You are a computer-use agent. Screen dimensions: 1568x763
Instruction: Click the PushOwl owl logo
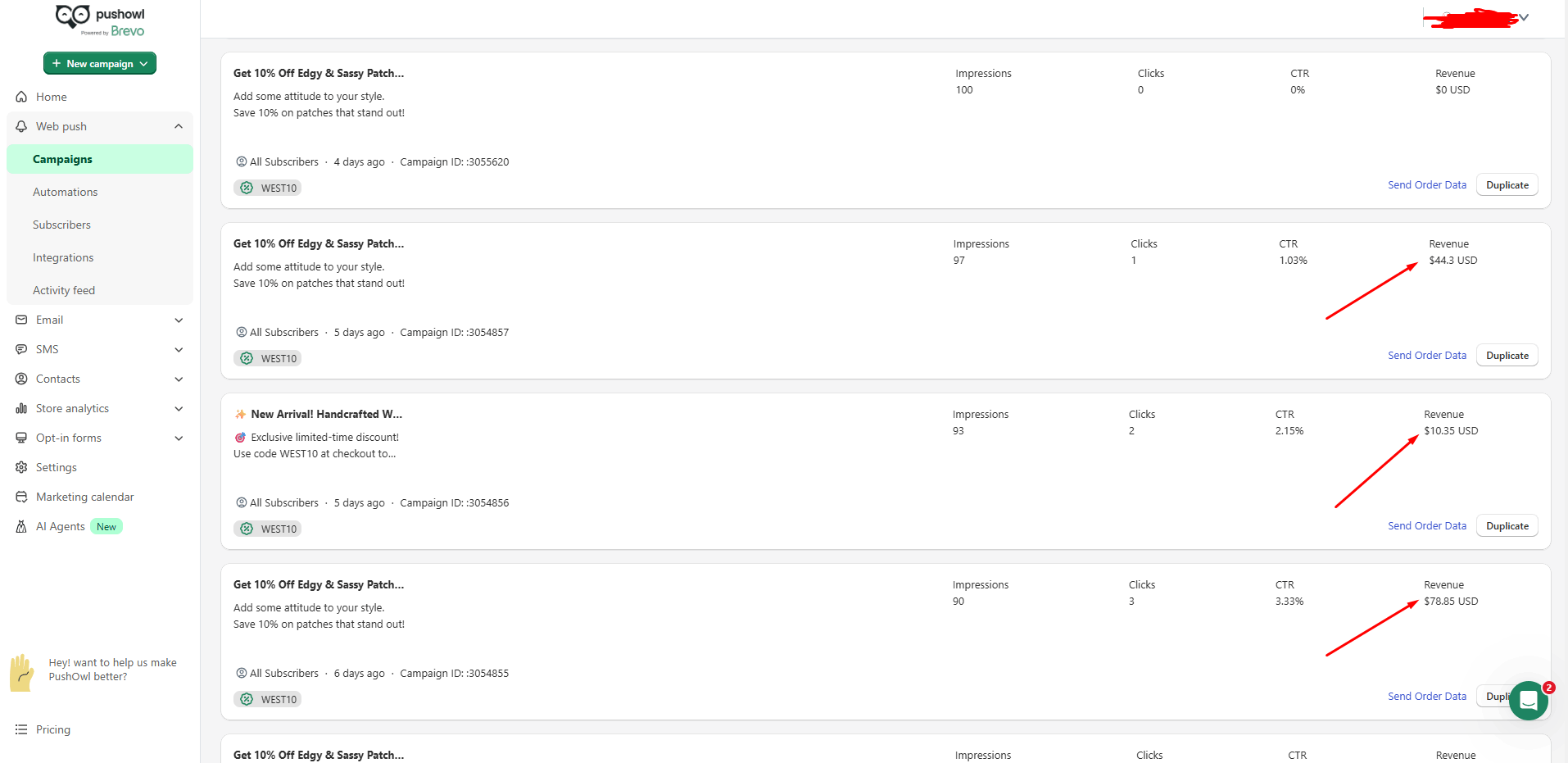coord(72,16)
